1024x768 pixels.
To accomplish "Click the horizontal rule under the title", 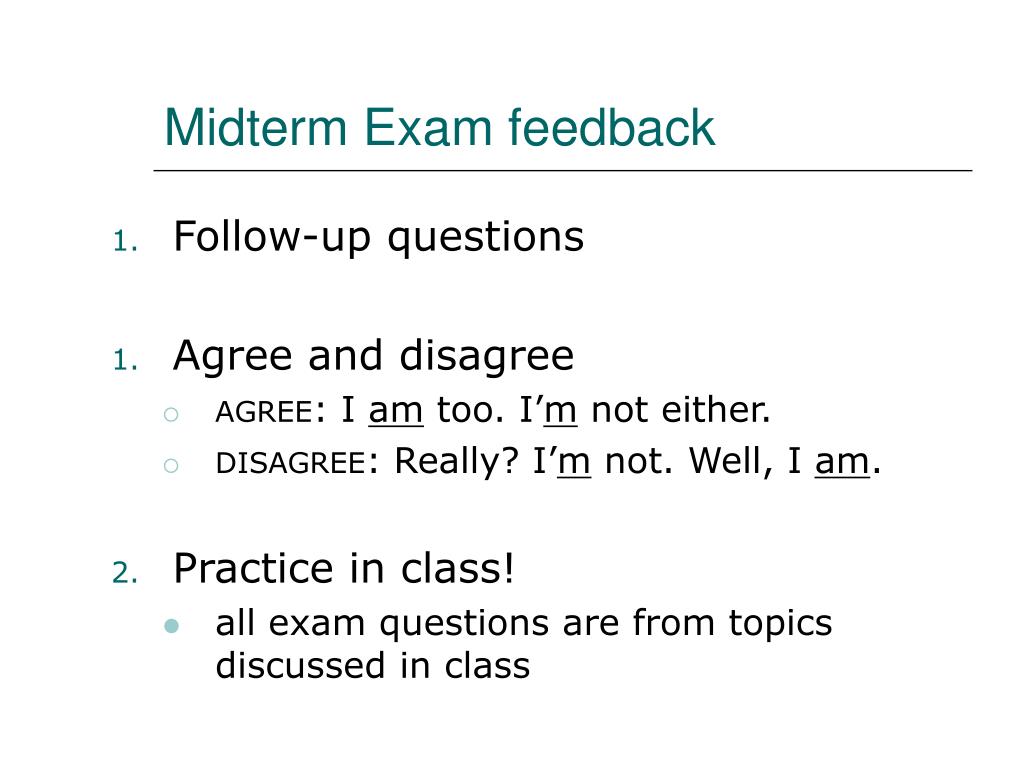I will pos(563,170).
